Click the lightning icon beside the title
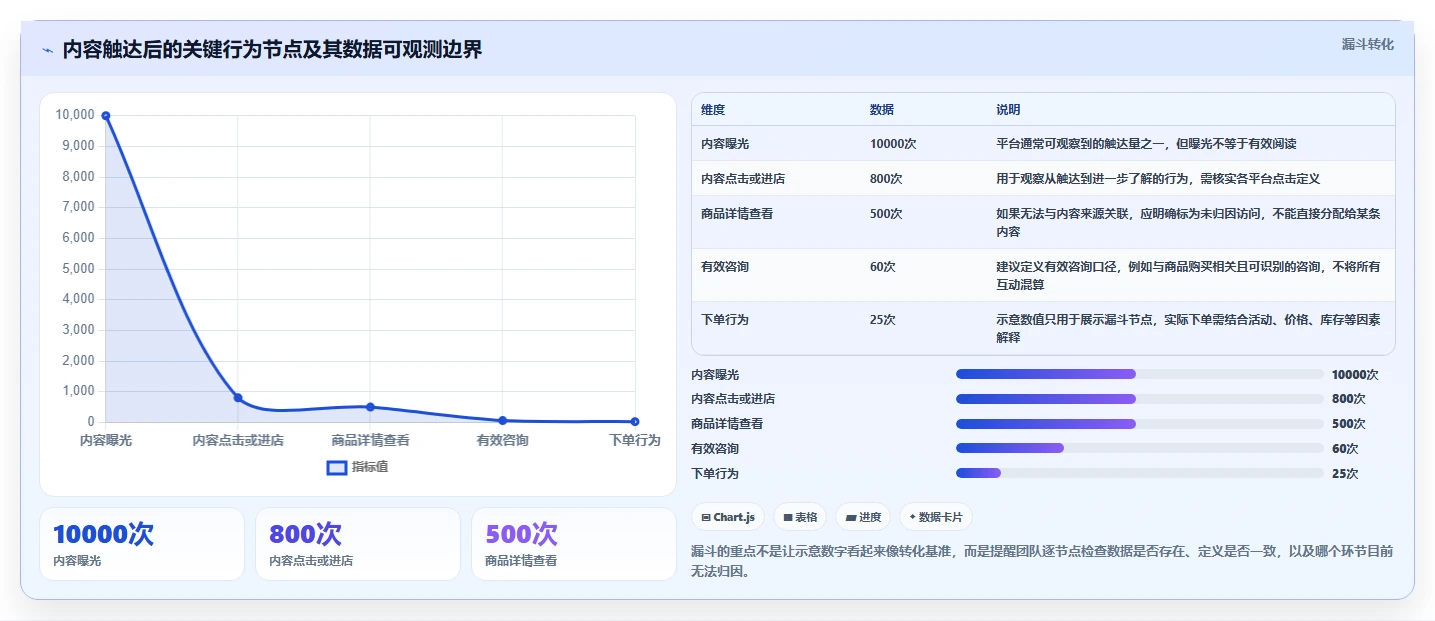The image size is (1435, 621). (47, 50)
